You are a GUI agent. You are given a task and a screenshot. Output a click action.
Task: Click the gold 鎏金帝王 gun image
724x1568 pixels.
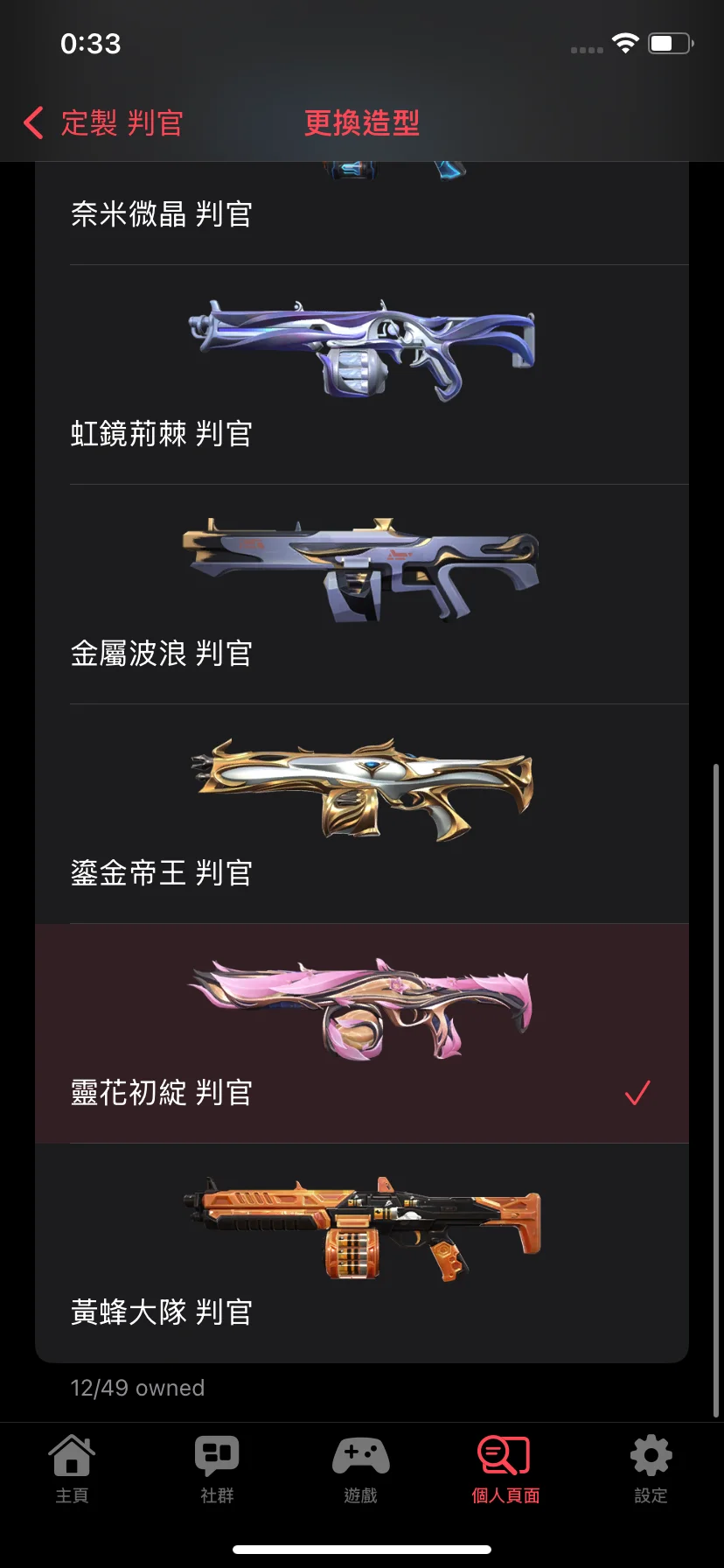(x=362, y=789)
